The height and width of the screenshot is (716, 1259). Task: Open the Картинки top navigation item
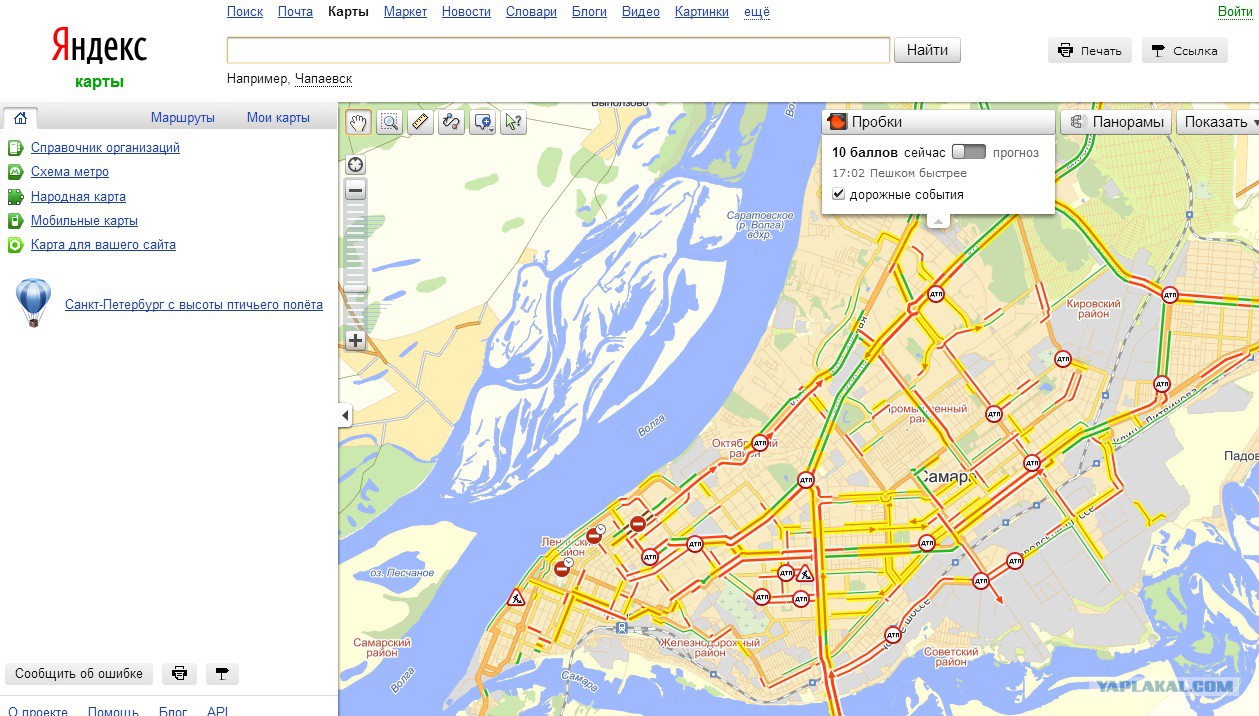tap(702, 12)
